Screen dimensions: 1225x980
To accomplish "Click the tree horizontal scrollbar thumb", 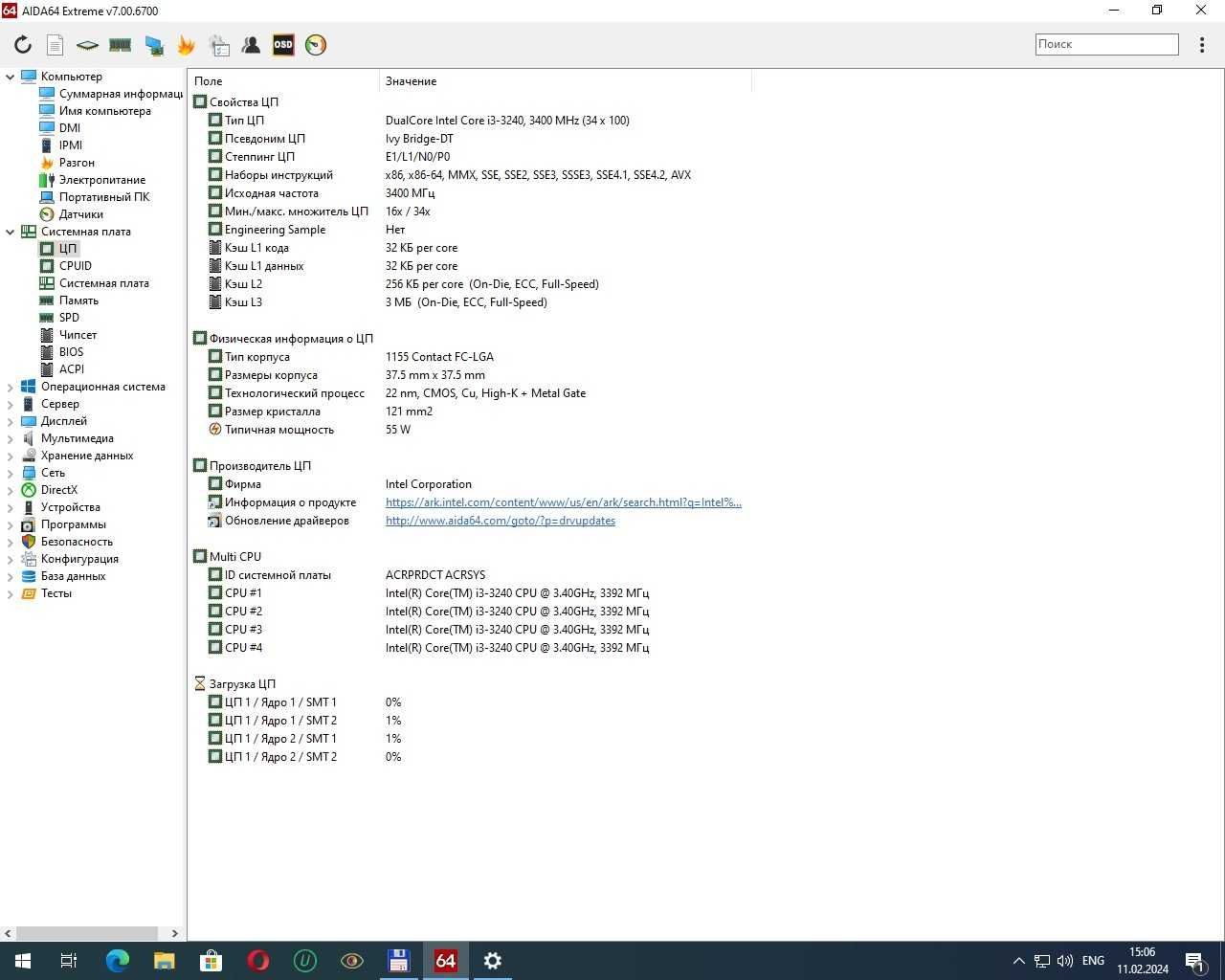I will pos(87,933).
